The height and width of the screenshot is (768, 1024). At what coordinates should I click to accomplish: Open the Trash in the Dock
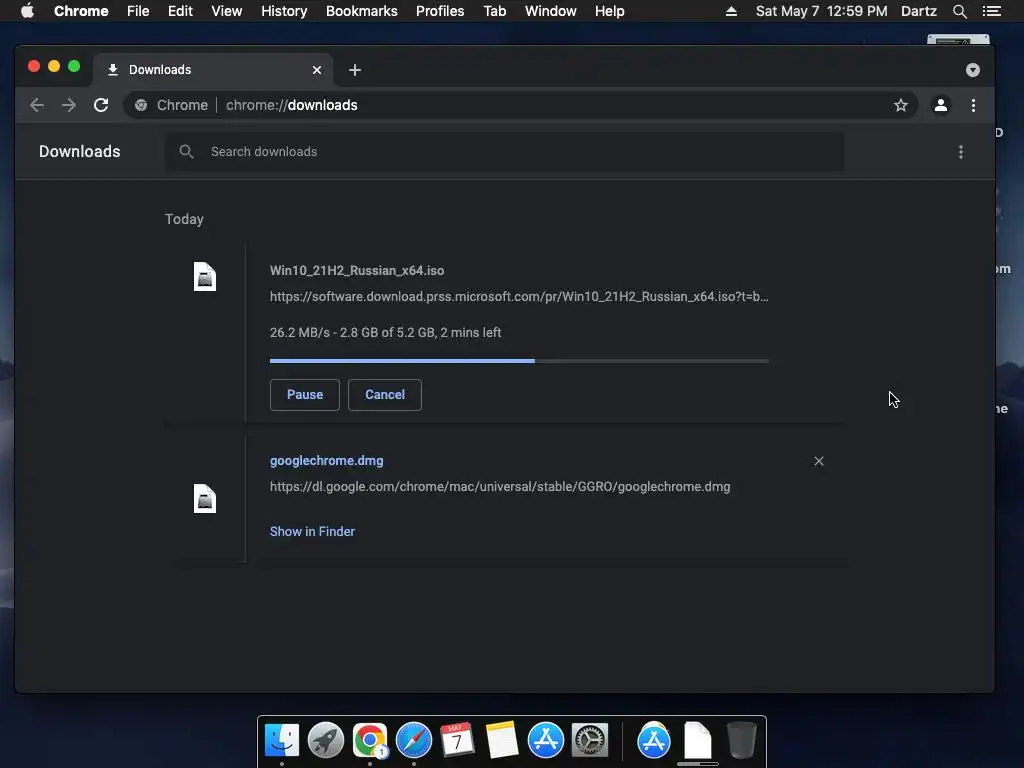(741, 740)
